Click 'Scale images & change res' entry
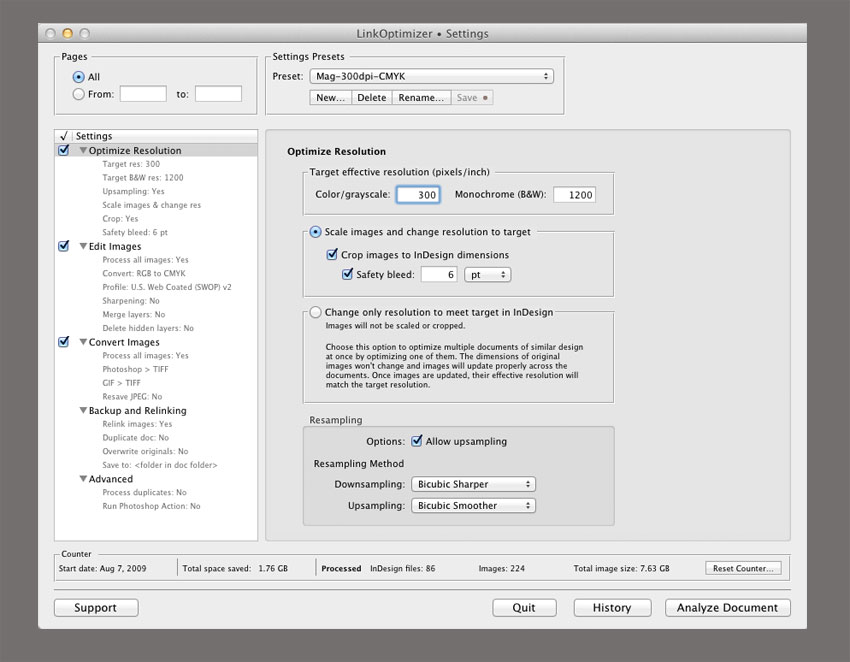850x662 pixels. [x=152, y=205]
